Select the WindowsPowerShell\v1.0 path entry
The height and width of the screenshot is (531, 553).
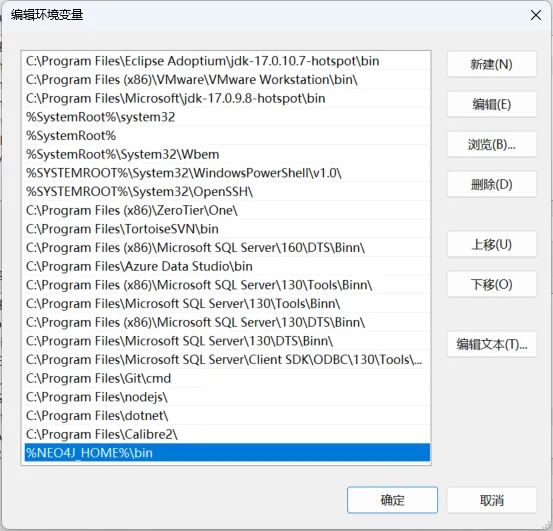[227, 173]
